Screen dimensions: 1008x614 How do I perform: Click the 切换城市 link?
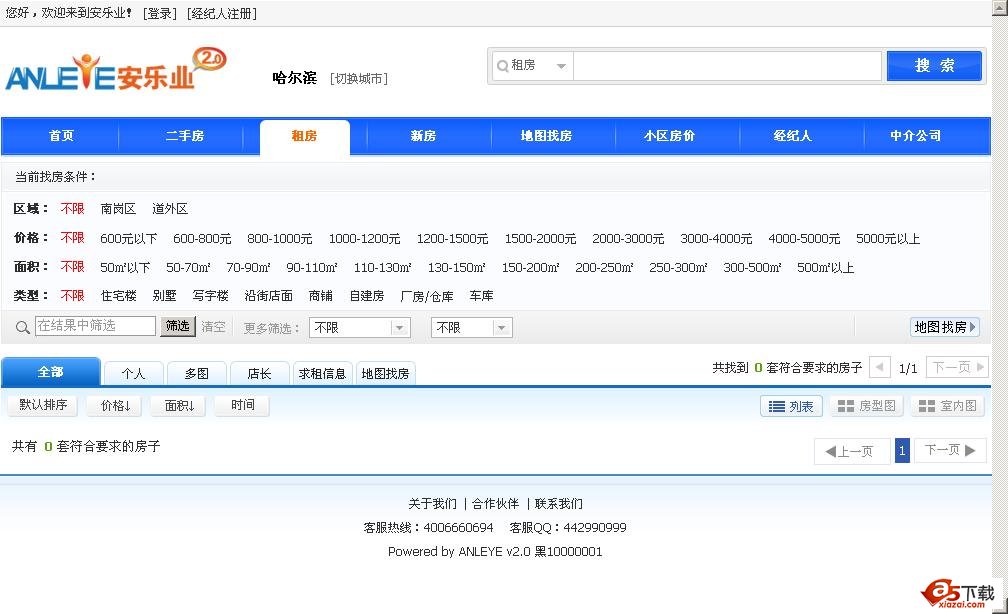359,79
